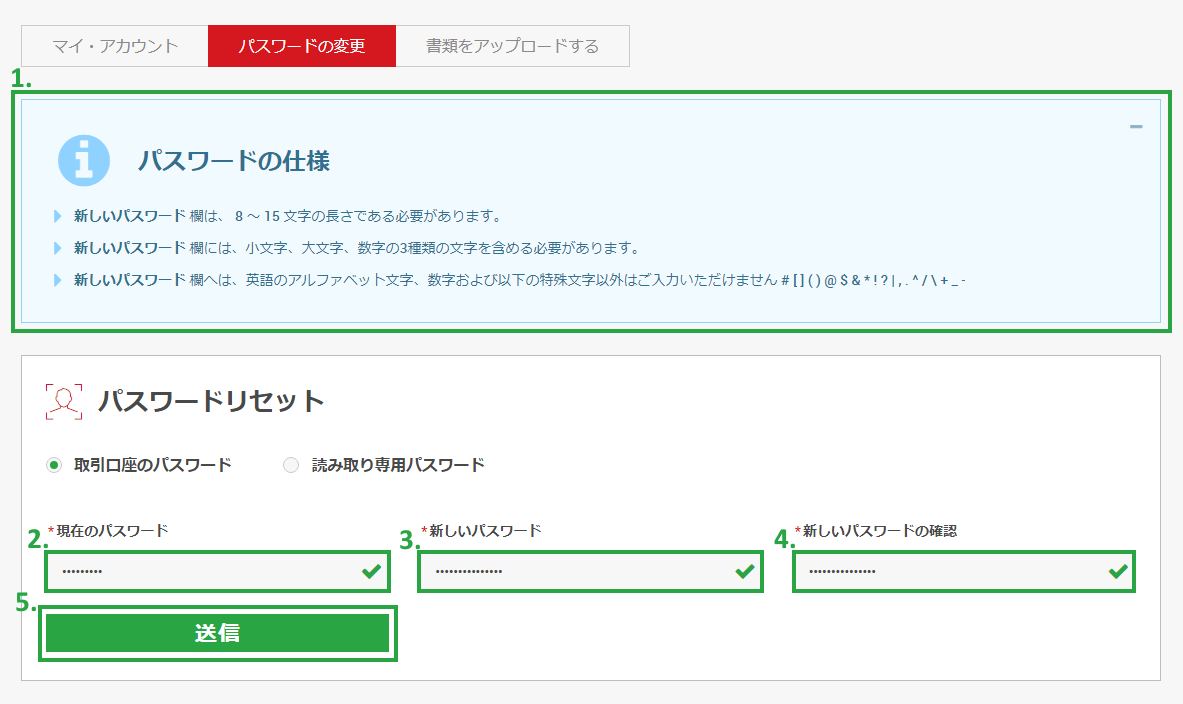Click the パスワードリセット section title

211,401
